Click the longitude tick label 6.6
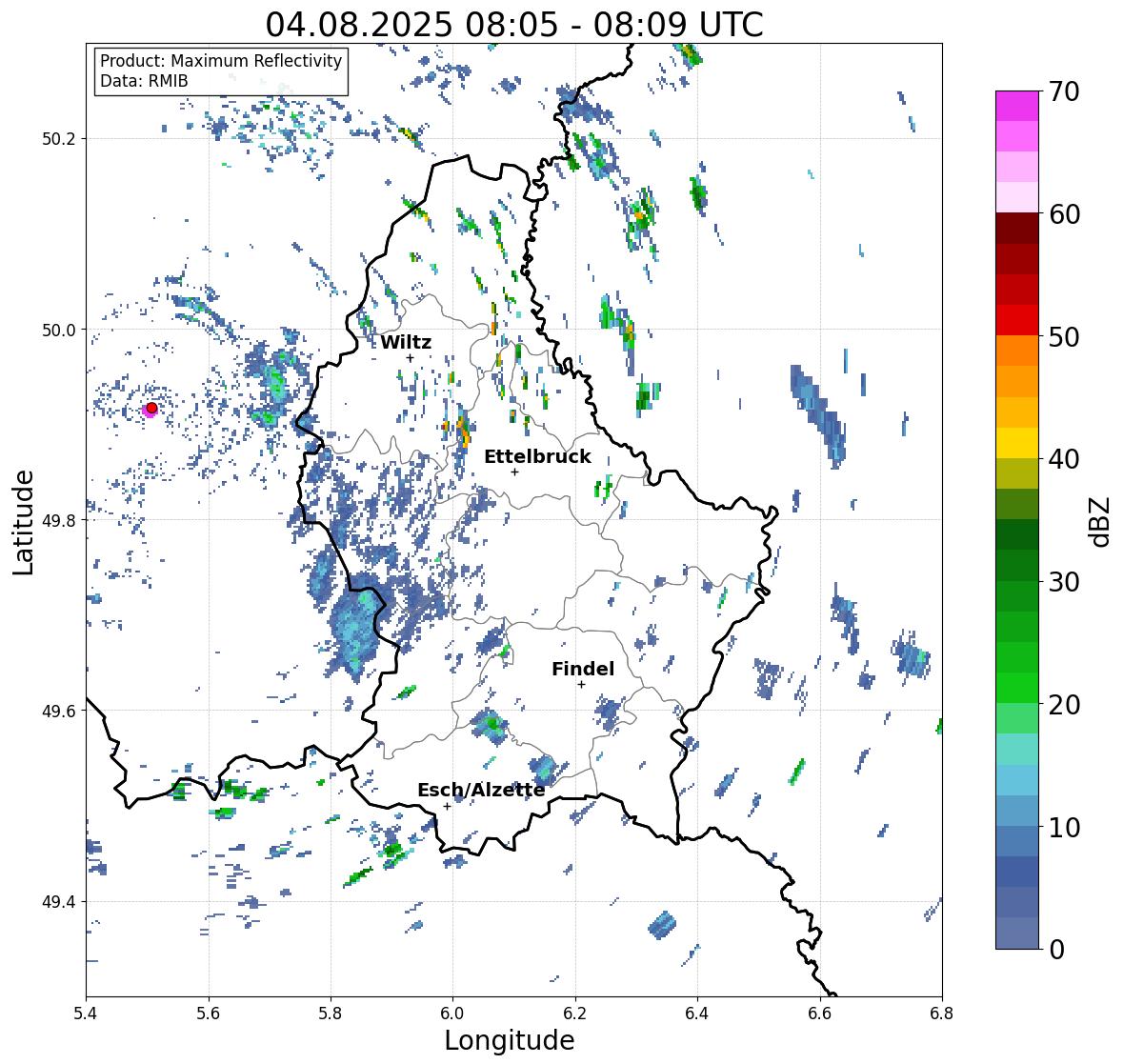The image size is (1123, 1064). click(820, 1014)
